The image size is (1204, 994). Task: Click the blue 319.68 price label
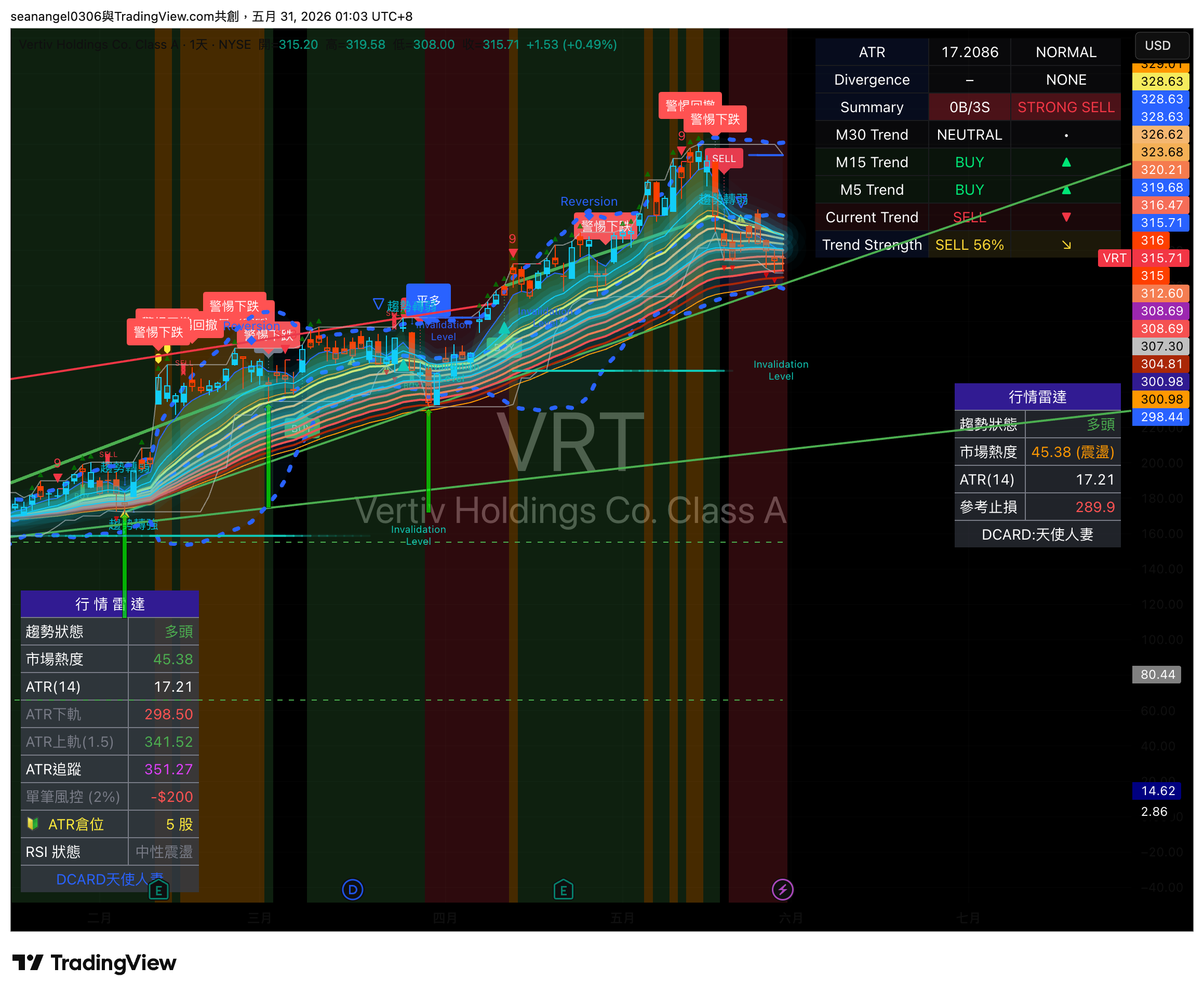coord(1160,187)
